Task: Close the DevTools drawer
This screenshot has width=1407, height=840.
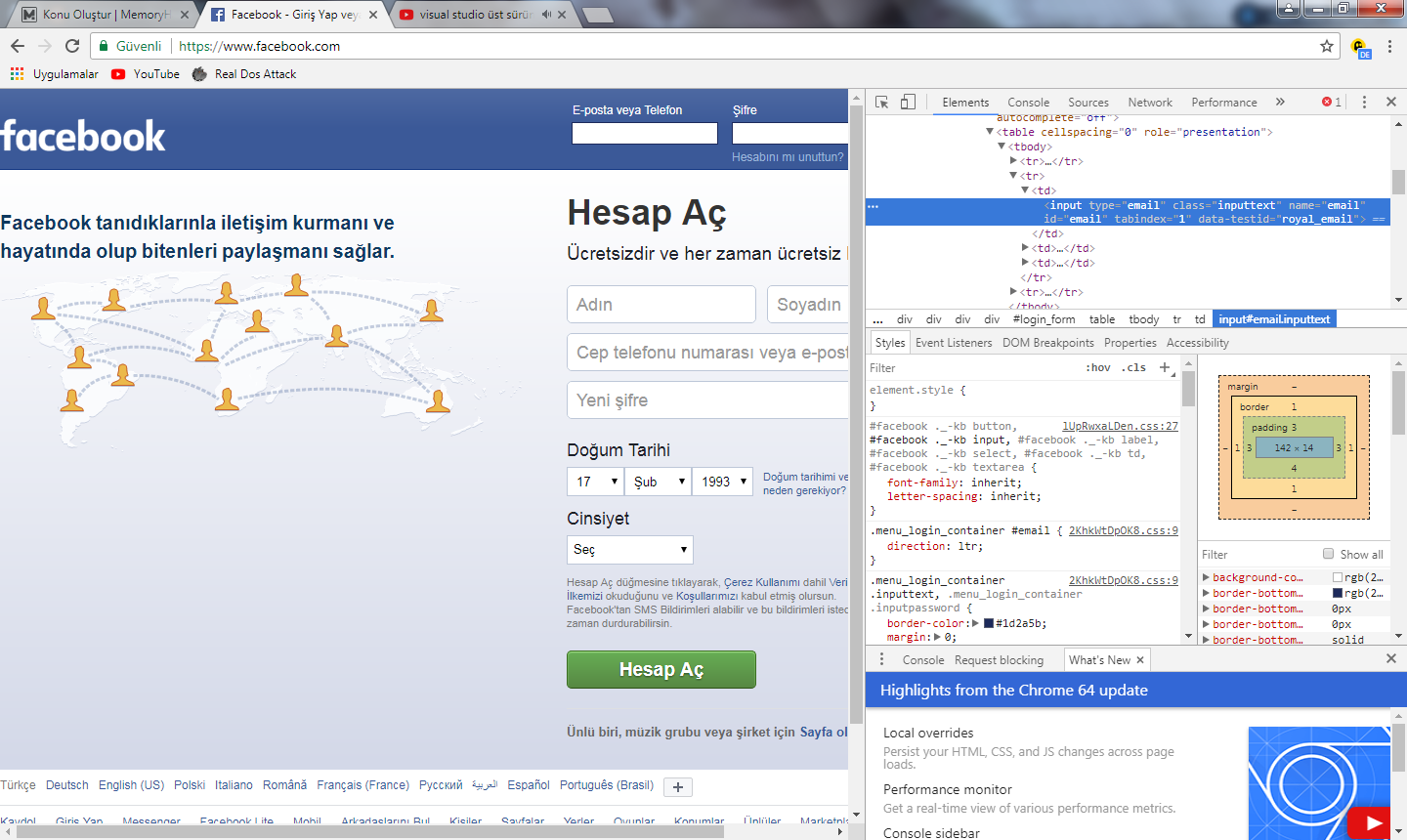Action: click(1391, 659)
